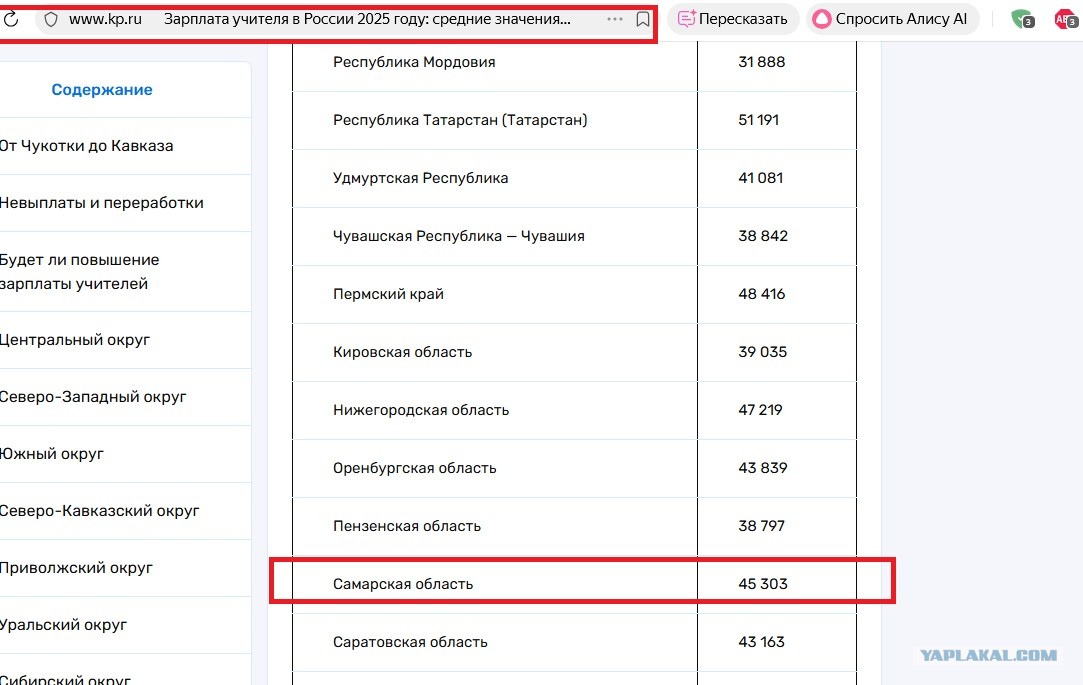Click the Спросить Алису AI button
1083x685 pixels.
point(892,19)
